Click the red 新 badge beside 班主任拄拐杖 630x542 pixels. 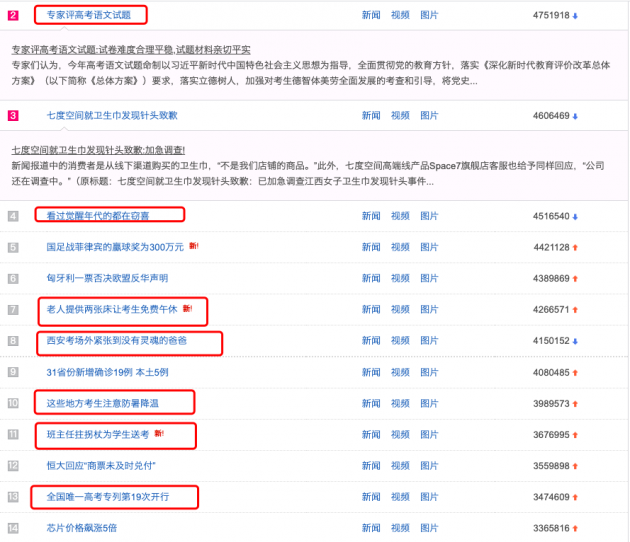pos(159,433)
